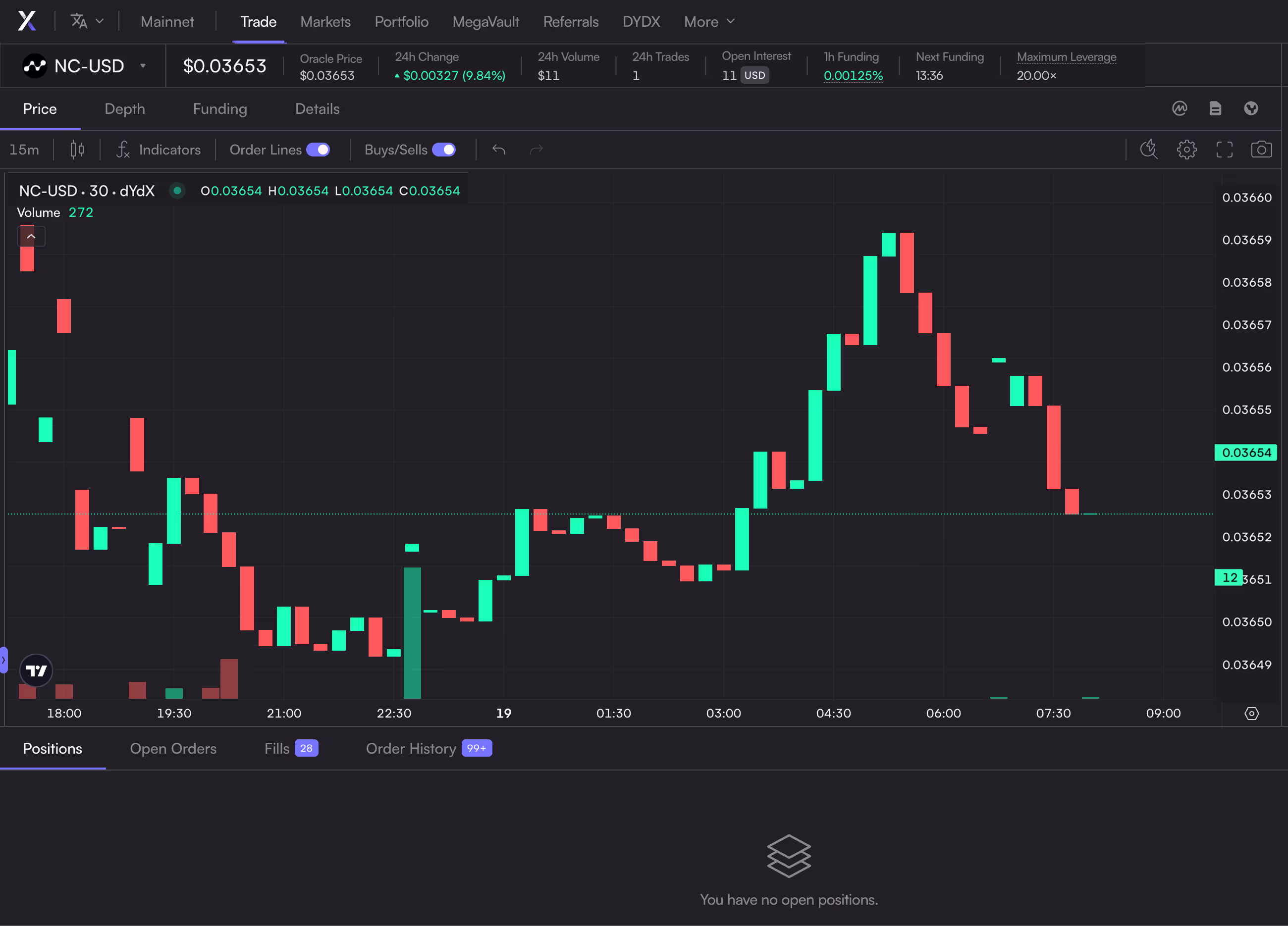Open the Referrals page
The image size is (1288, 926).
click(571, 22)
